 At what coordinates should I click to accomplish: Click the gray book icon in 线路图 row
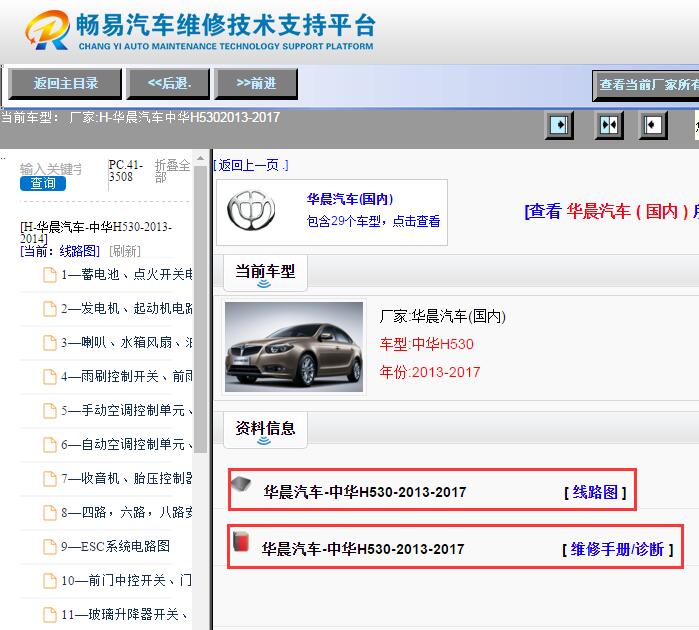pyautogui.click(x=241, y=483)
